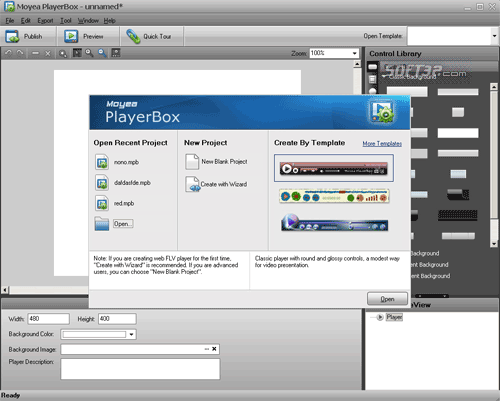Click the undo arrow icon
The image size is (500, 401).
click(9, 53)
